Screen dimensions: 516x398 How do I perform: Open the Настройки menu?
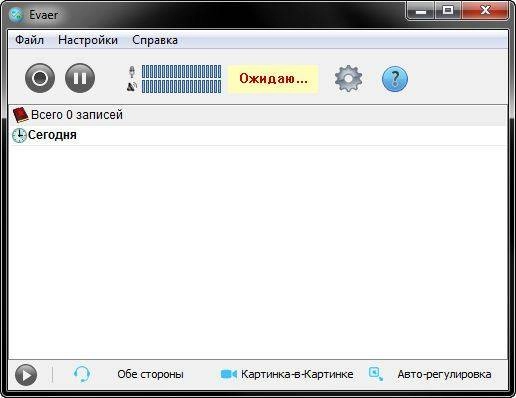coord(88,40)
